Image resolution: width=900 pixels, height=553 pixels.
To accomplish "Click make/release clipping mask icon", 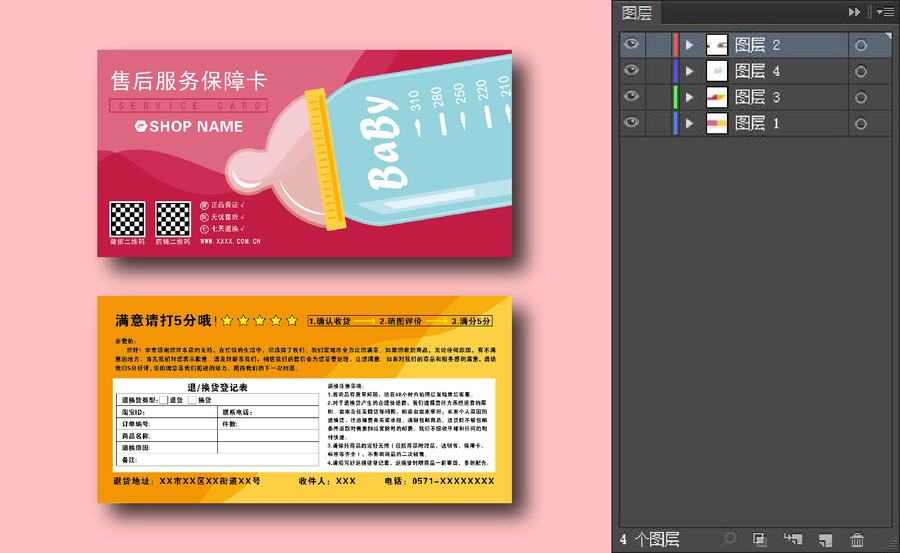I will (760, 539).
